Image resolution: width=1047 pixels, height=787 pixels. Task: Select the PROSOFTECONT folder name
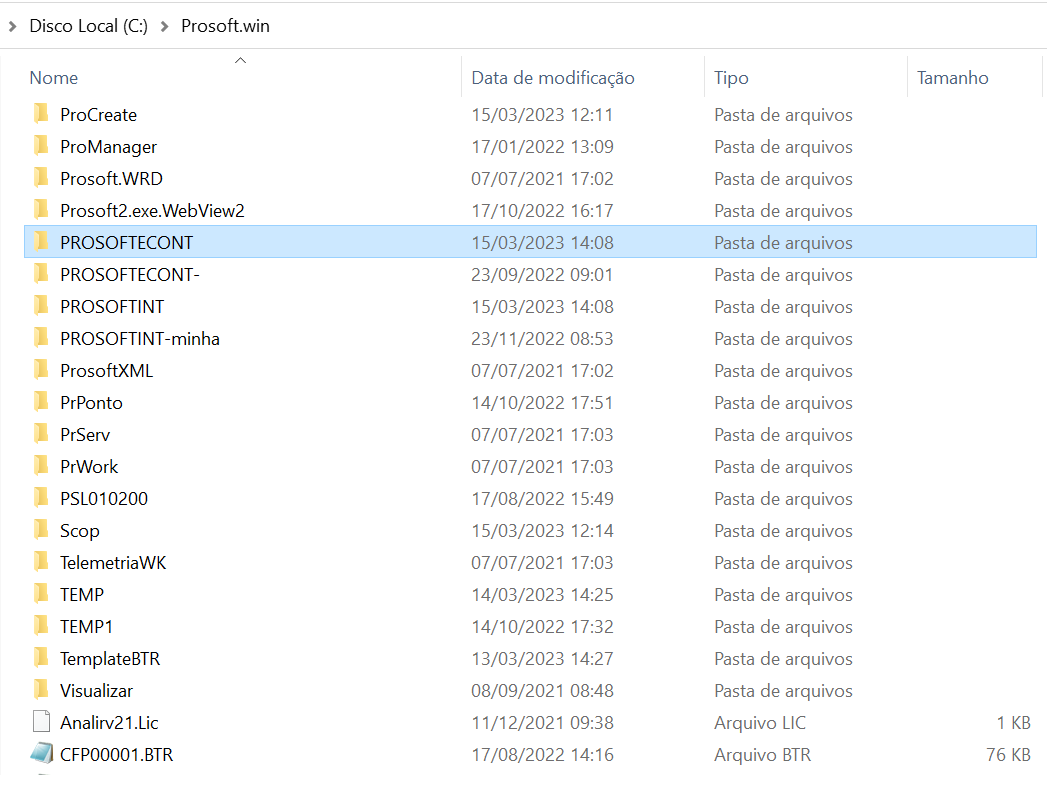127,243
